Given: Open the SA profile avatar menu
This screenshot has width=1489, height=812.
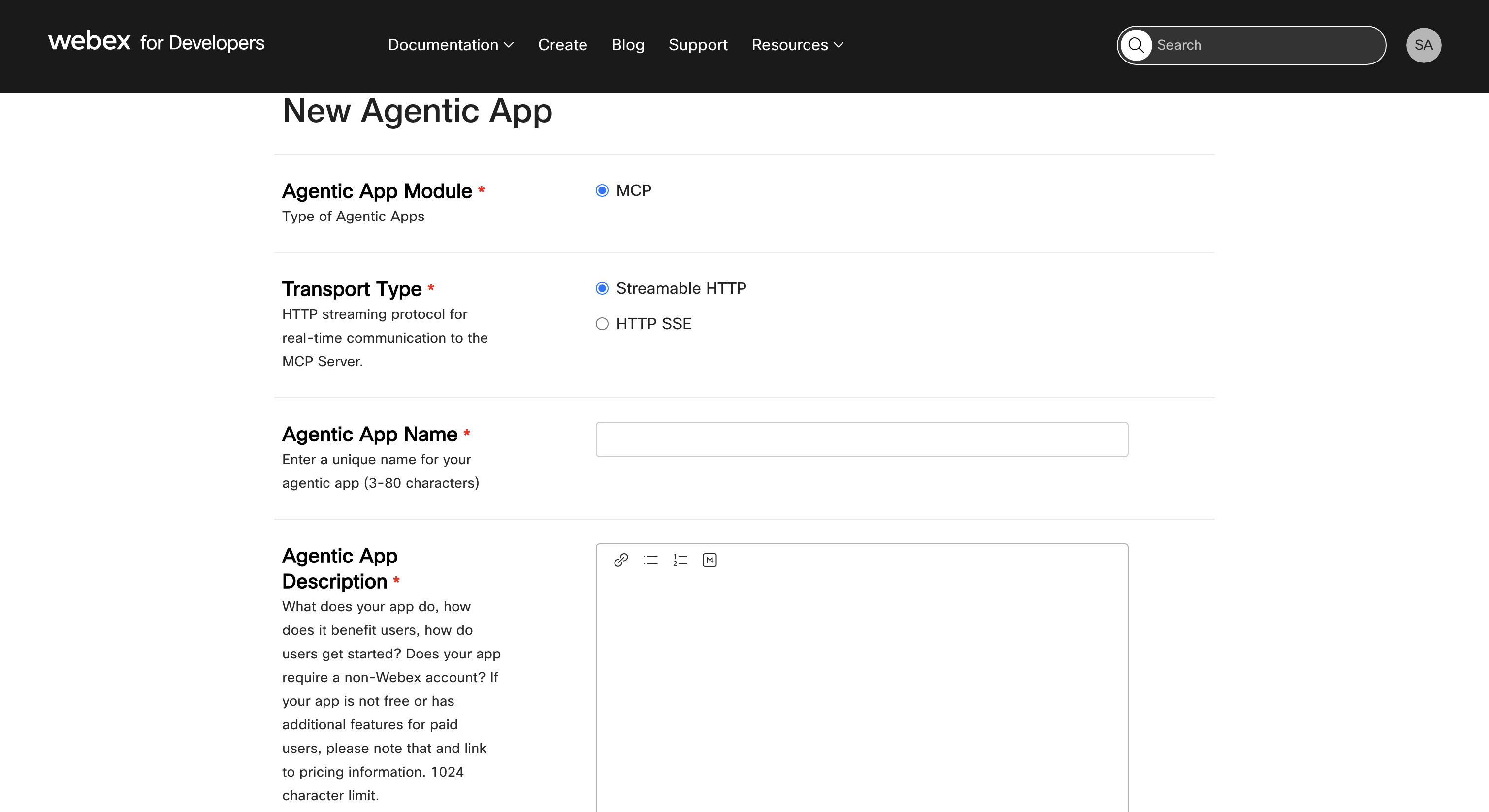Looking at the screenshot, I should [x=1424, y=44].
